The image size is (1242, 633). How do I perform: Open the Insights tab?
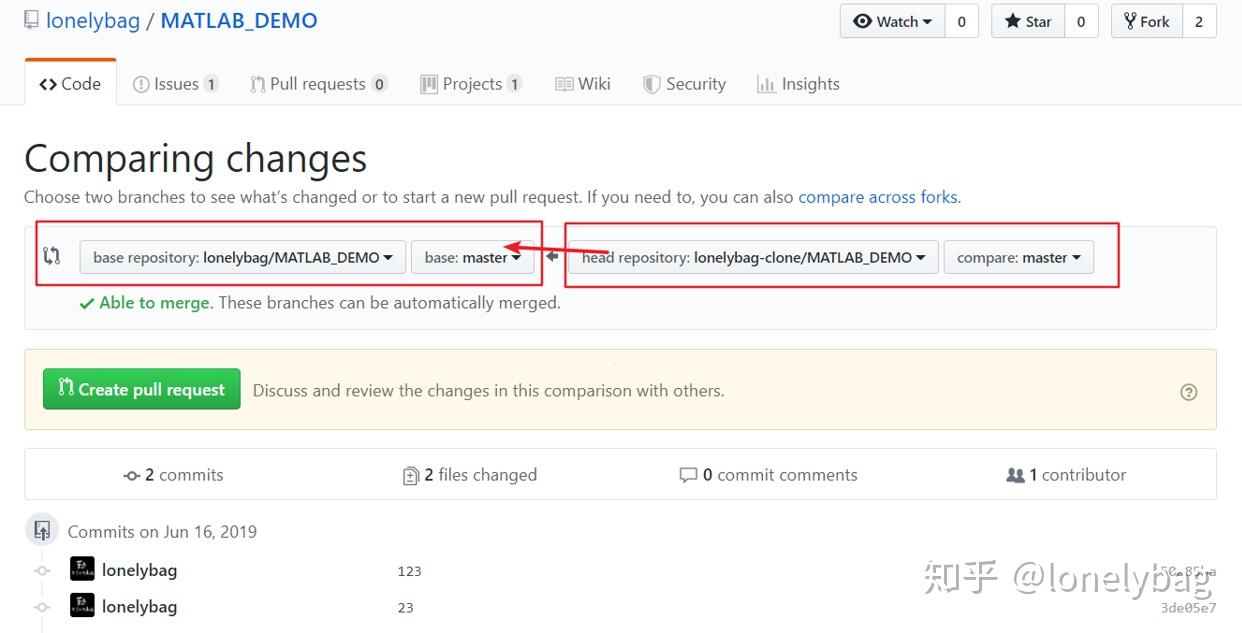pos(797,84)
